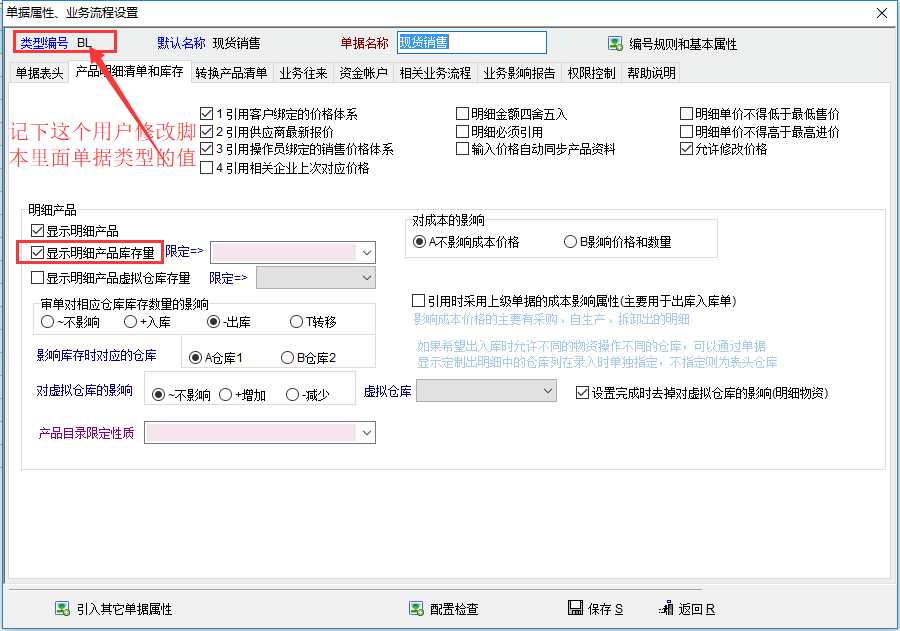Close the 单据属性 settings window
Viewport: 900px width, 631px height.
(x=881, y=13)
